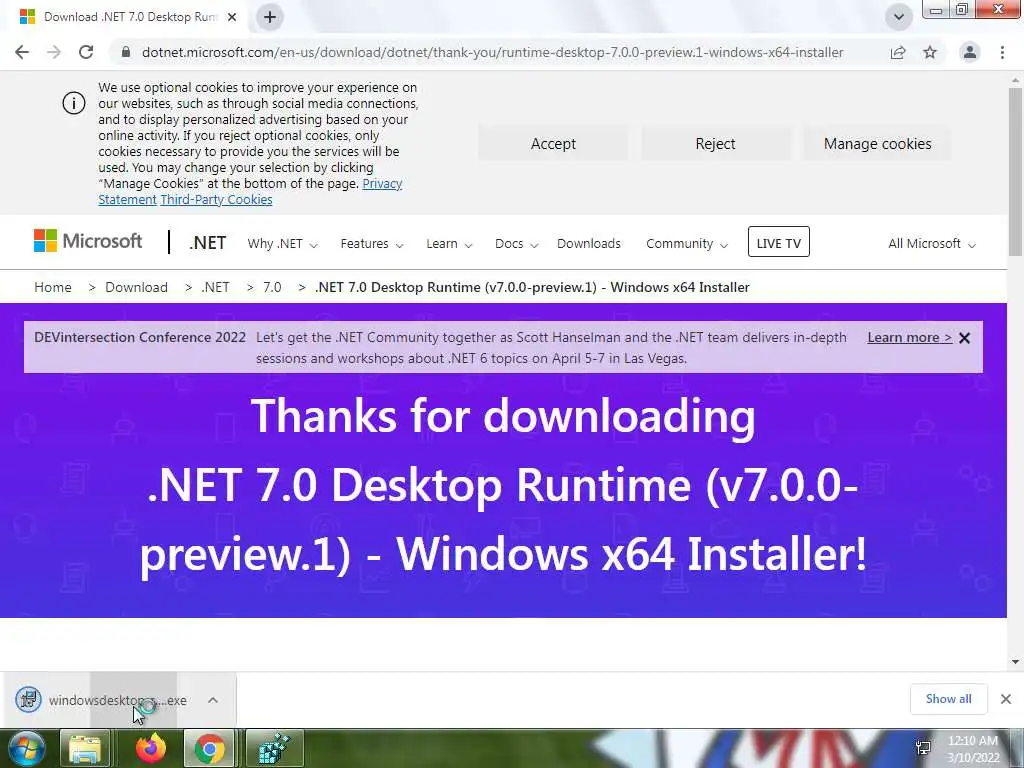Click Home in the breadcrumb
1024x768 pixels.
pos(53,287)
